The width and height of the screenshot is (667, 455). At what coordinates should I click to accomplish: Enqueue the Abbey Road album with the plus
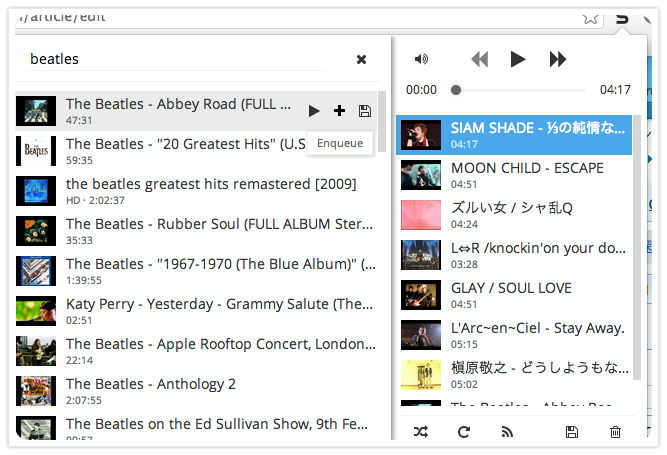[339, 111]
